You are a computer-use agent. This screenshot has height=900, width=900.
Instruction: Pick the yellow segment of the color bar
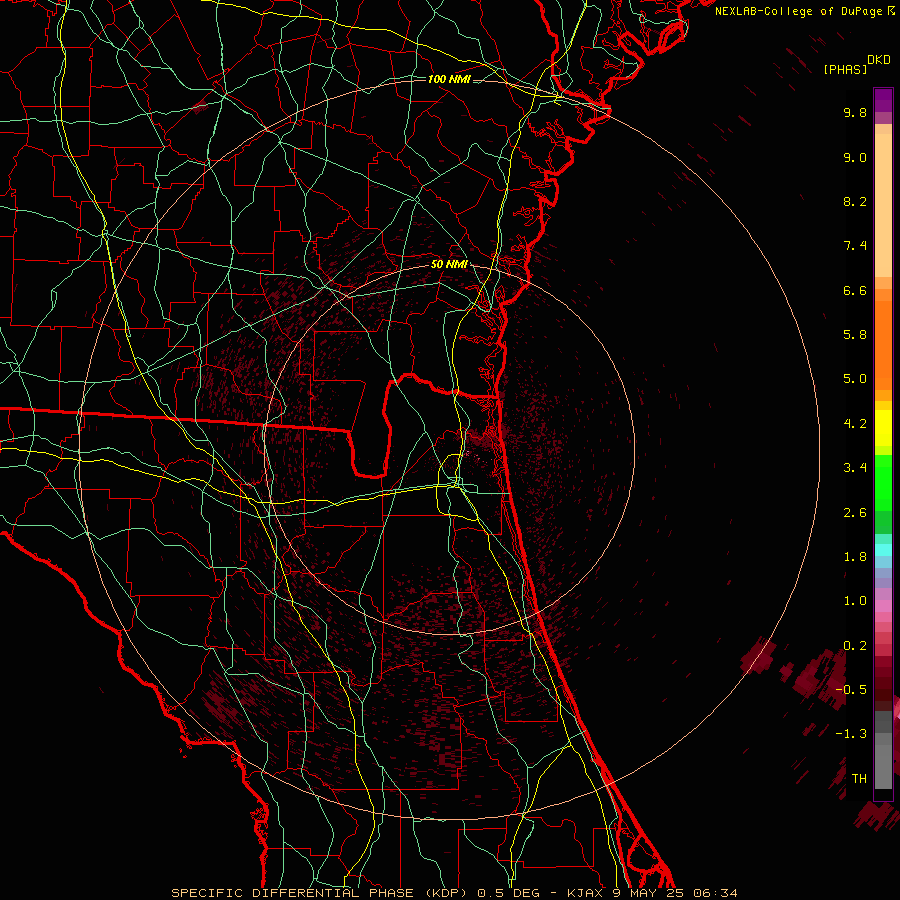[x=883, y=428]
